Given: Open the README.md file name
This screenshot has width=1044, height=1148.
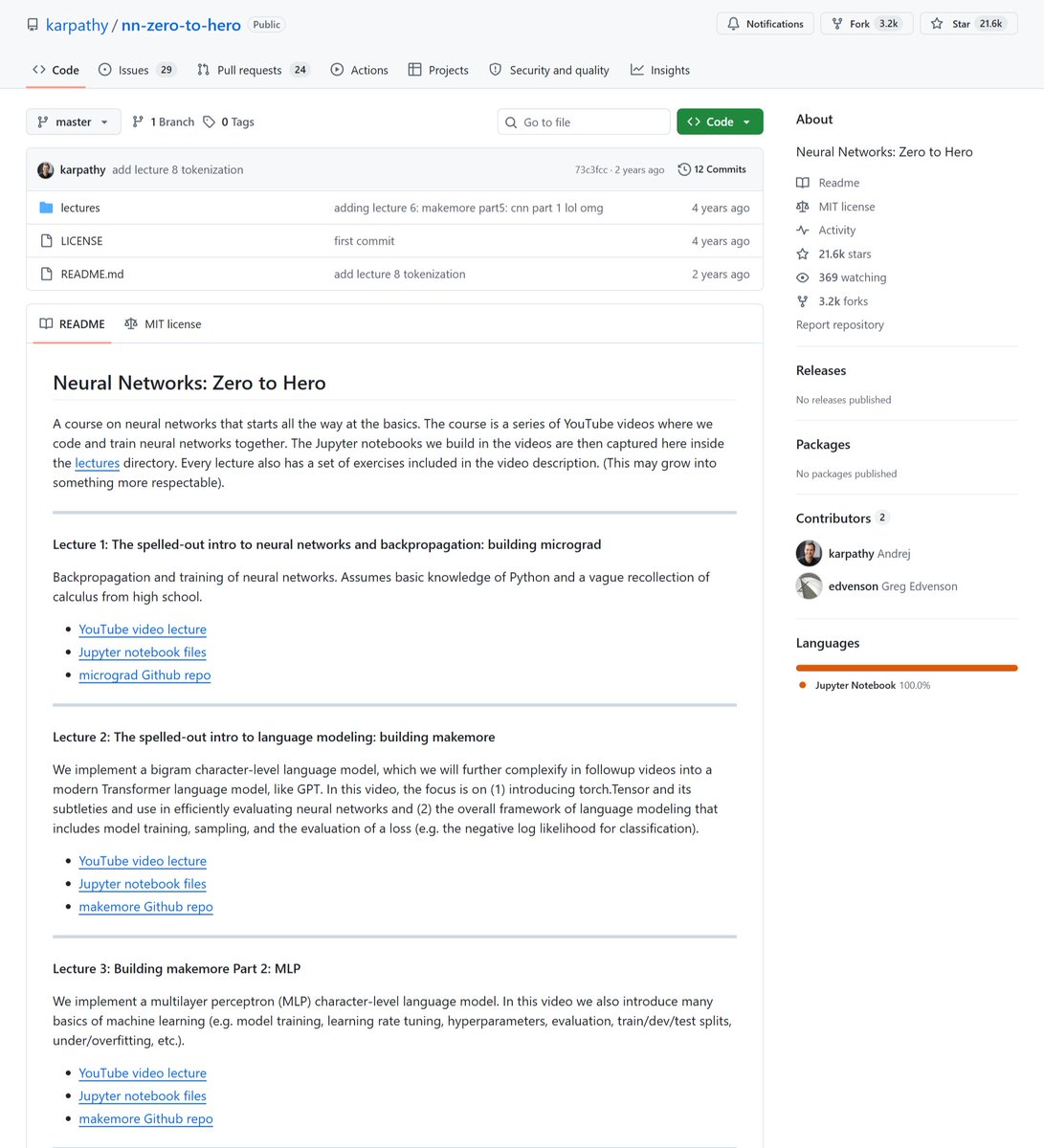Looking at the screenshot, I should coord(92,274).
